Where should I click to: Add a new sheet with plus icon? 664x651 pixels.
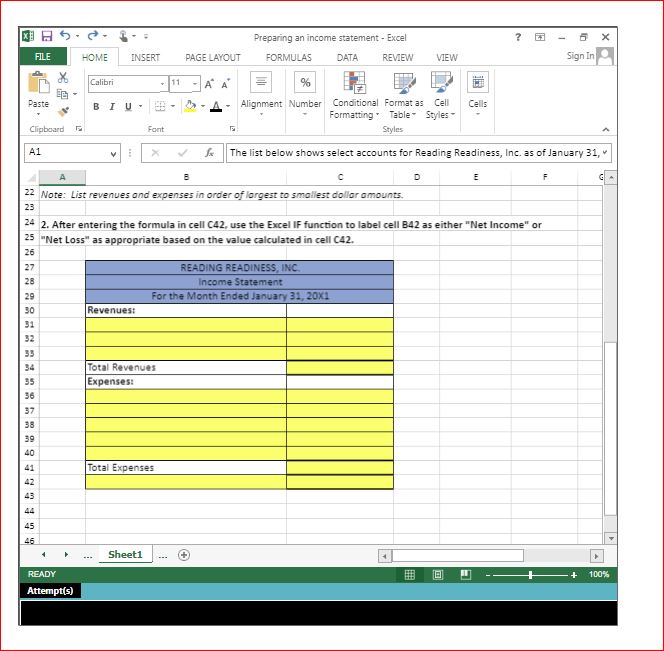[x=184, y=555]
